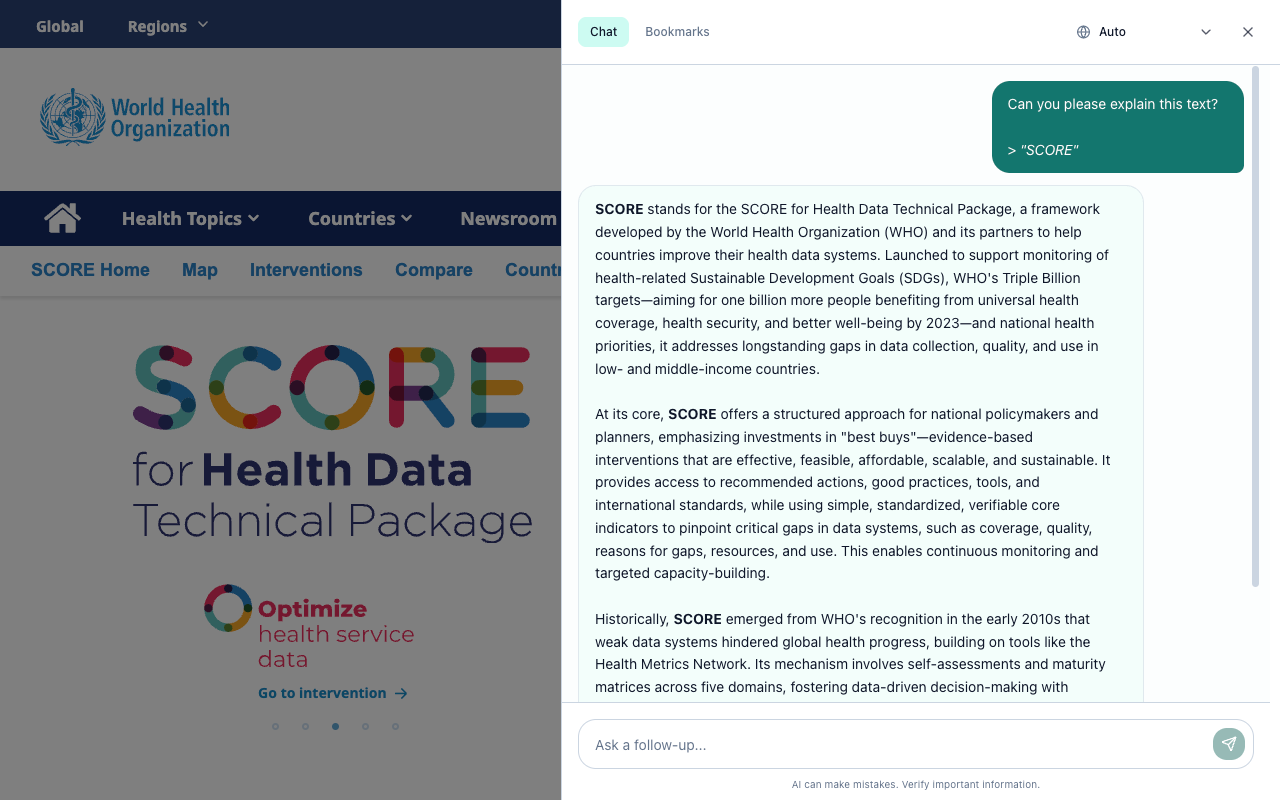Click the paper plane send icon
This screenshot has width=1280, height=800.
[x=1229, y=744]
